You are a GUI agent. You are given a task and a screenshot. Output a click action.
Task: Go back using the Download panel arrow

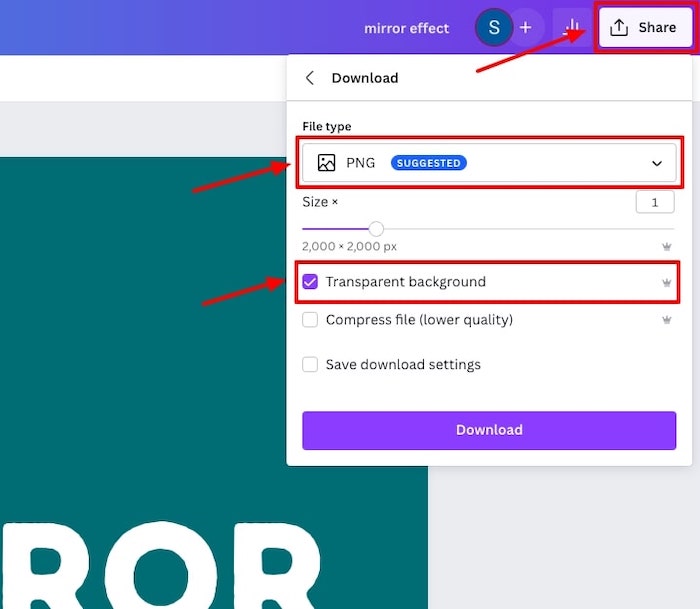coord(310,78)
